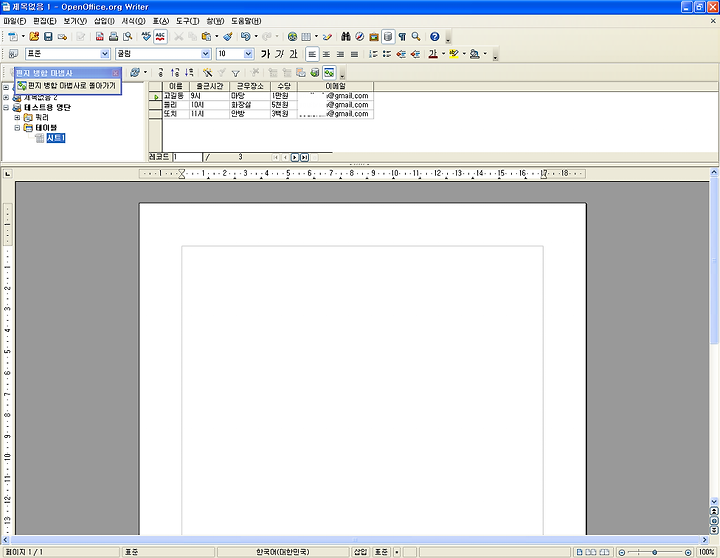Screen dimensions: 720x558
Task: Open the 도움말(H) menu
Action: coord(246,21)
